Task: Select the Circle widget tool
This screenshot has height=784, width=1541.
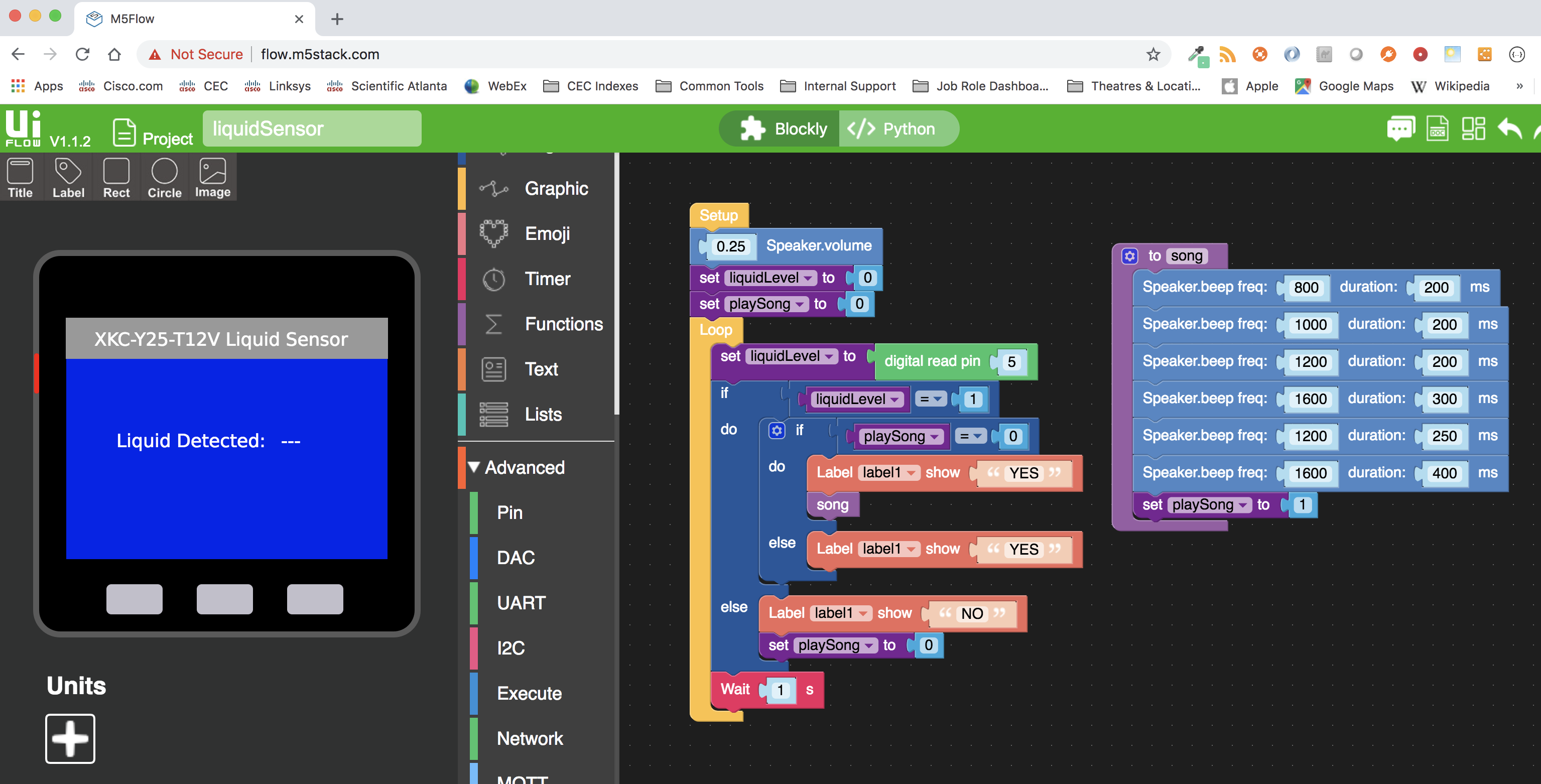Action: (165, 178)
